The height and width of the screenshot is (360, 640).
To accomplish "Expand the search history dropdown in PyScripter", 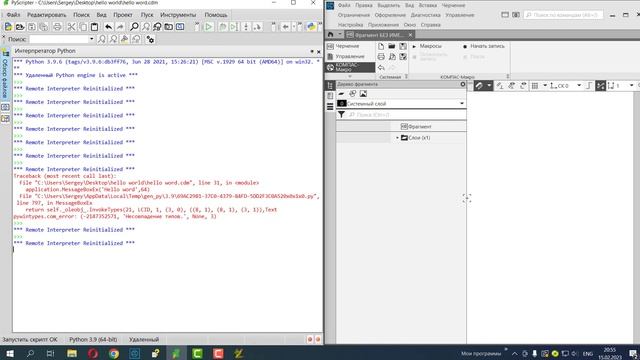I will click(x=91, y=39).
